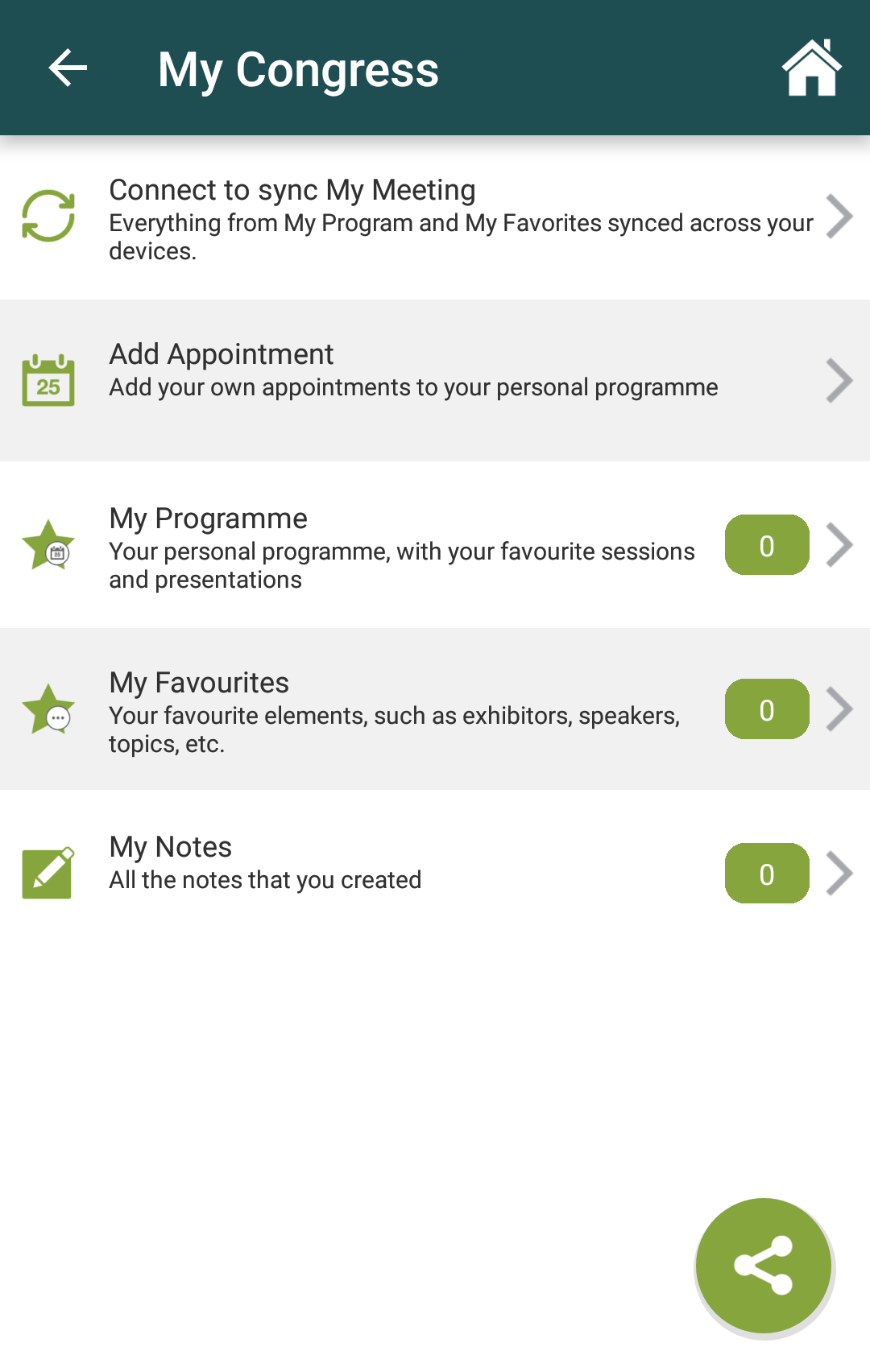Viewport: 870px width, 1372px height.
Task: Open the My Programme entry
Action: [435, 545]
